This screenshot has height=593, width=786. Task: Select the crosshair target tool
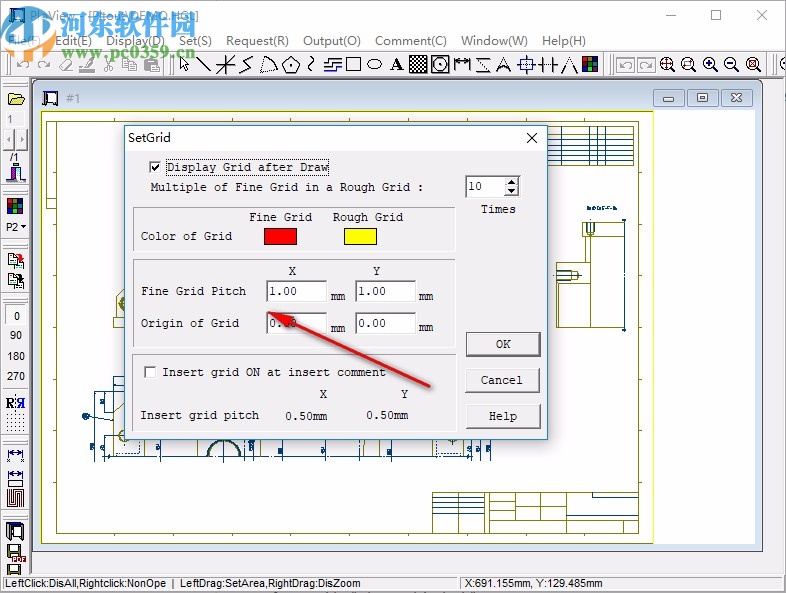(x=526, y=64)
